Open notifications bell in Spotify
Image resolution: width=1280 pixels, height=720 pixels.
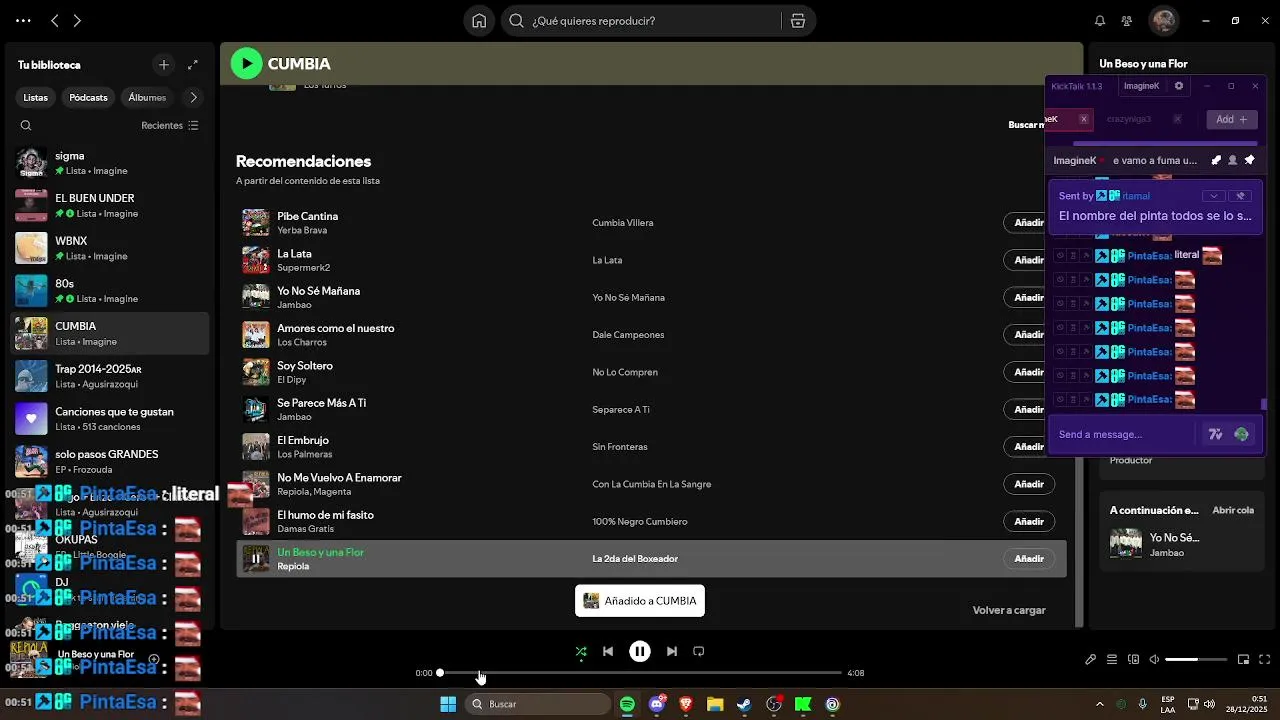point(1100,21)
